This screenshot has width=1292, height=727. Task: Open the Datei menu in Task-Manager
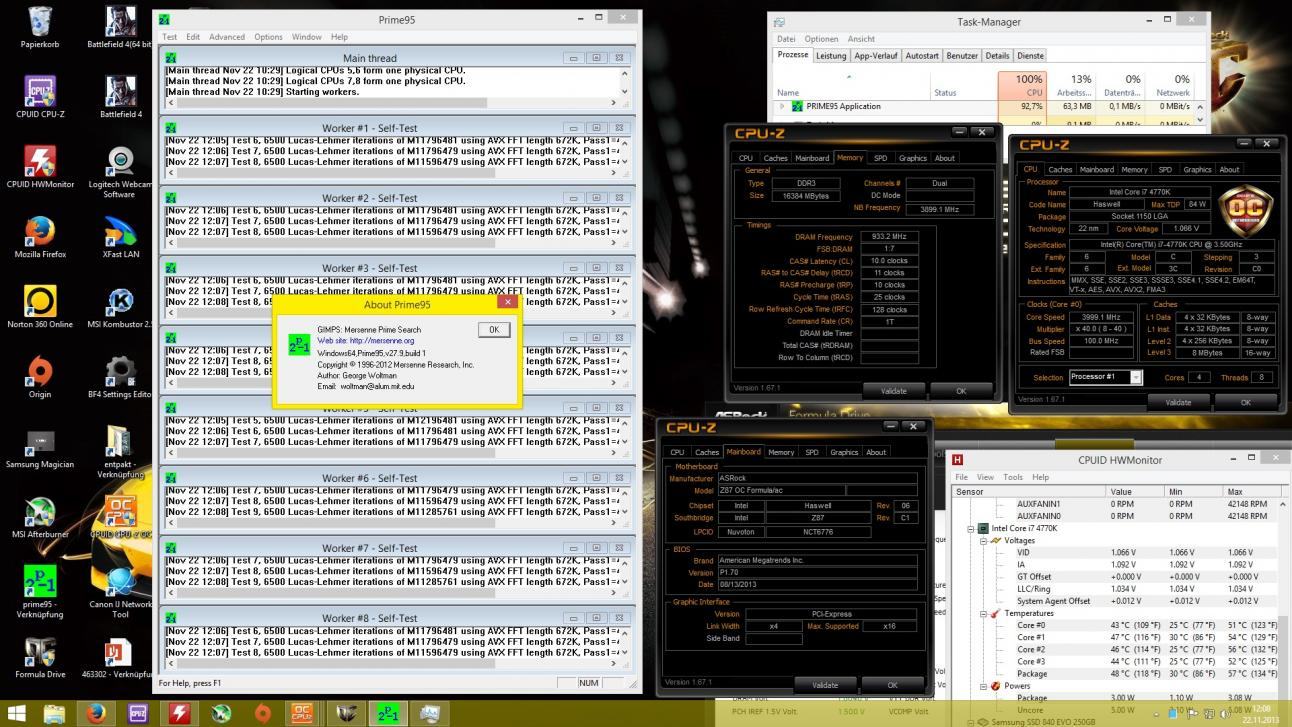click(786, 39)
